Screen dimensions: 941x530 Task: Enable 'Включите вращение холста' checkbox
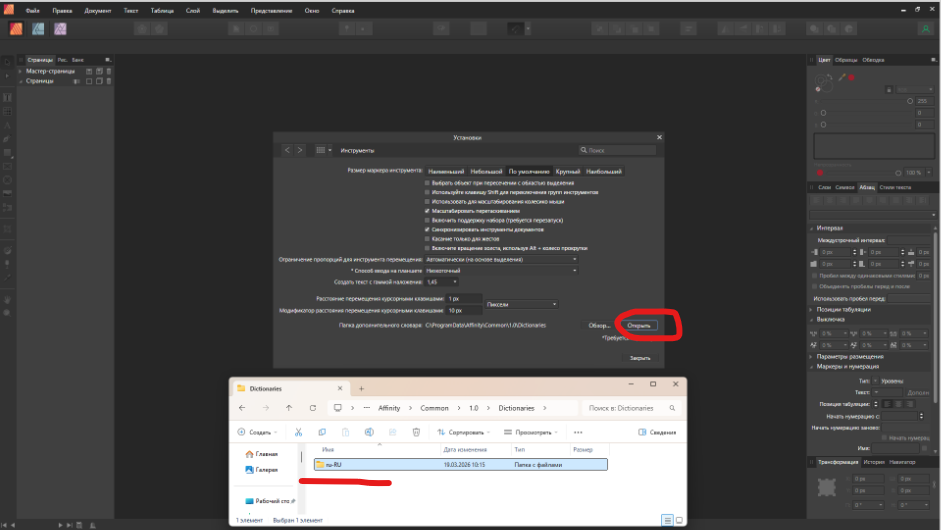[x=427, y=248]
